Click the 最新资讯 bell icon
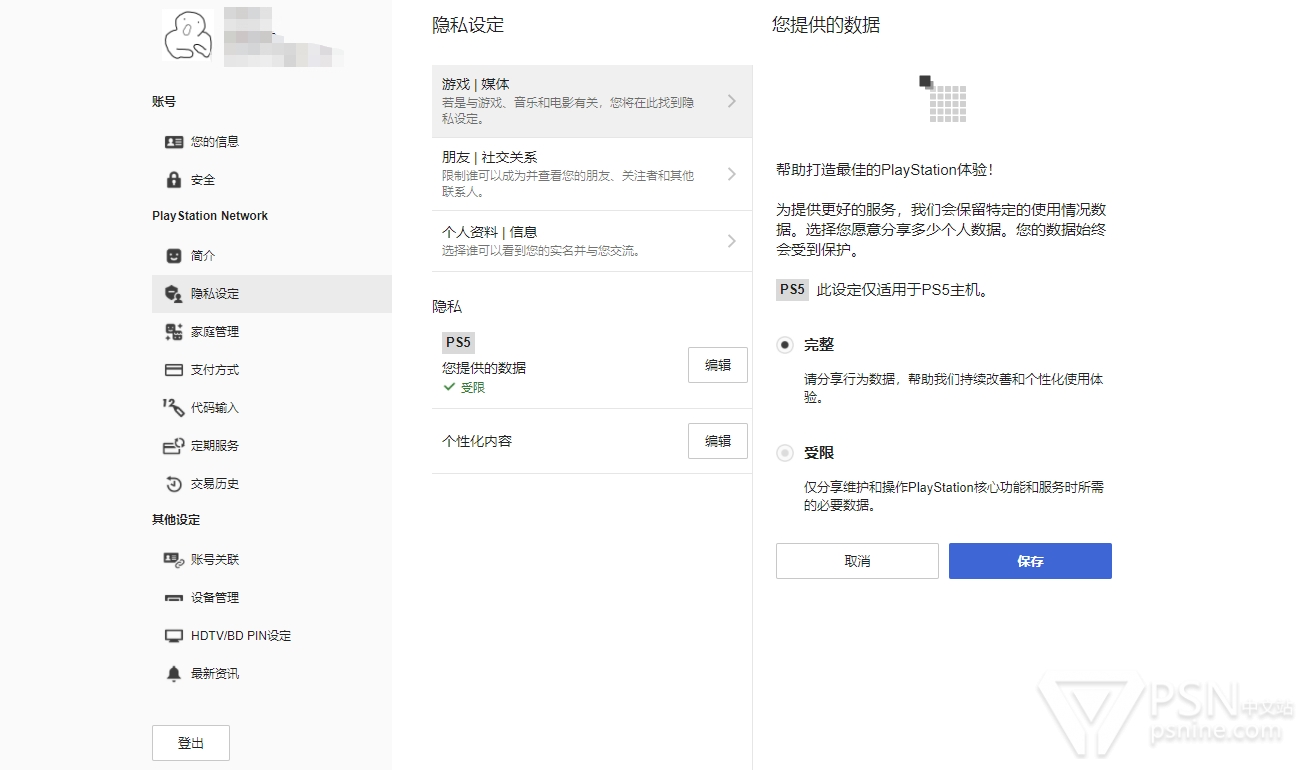This screenshot has width=1307, height=770. [x=174, y=674]
